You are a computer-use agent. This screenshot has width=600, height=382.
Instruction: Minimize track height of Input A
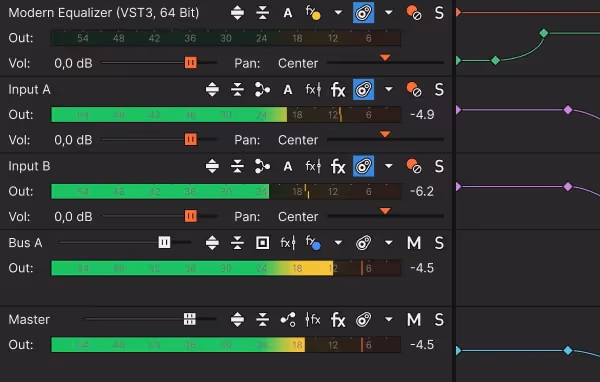click(x=237, y=90)
